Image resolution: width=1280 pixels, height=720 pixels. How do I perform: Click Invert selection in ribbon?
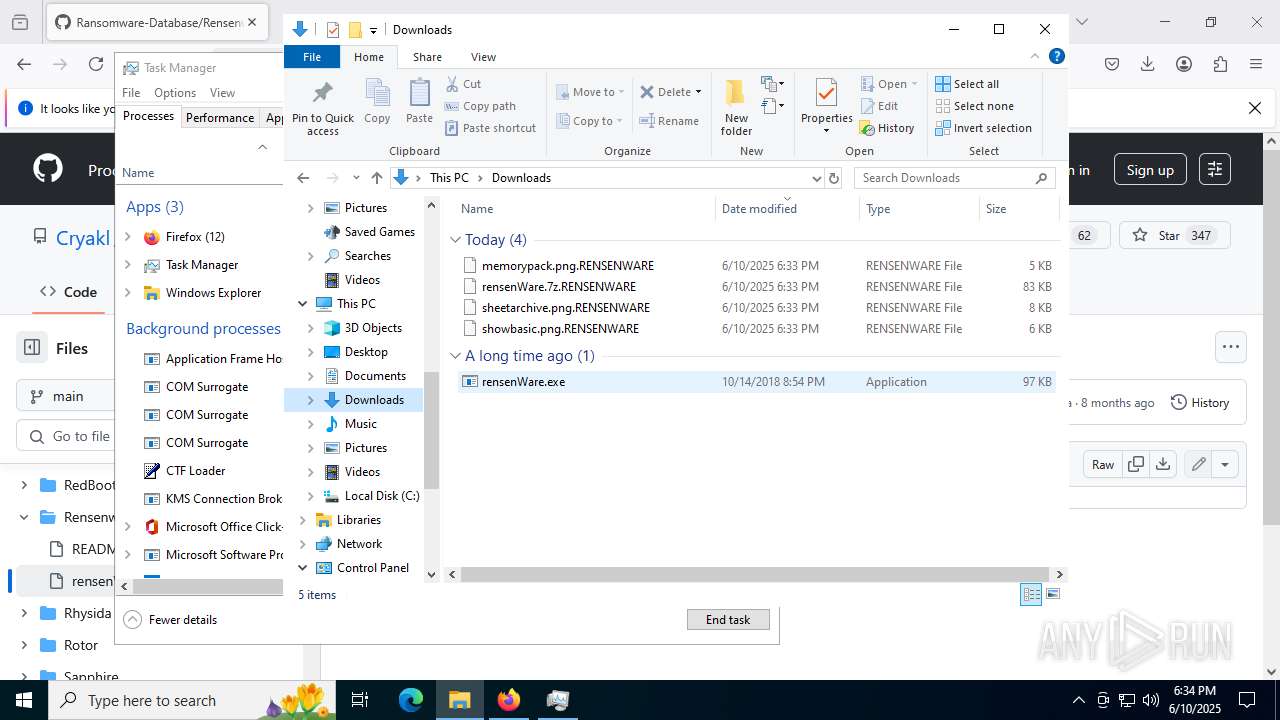[983, 128]
